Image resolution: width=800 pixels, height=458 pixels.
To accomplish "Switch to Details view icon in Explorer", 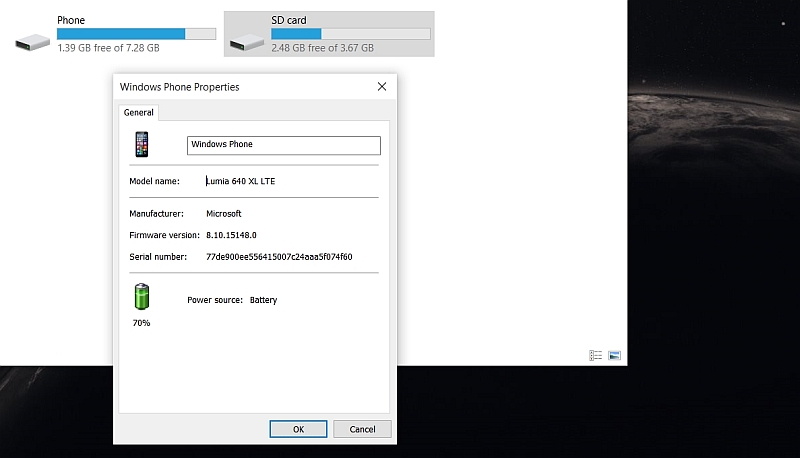I will pyautogui.click(x=595, y=355).
